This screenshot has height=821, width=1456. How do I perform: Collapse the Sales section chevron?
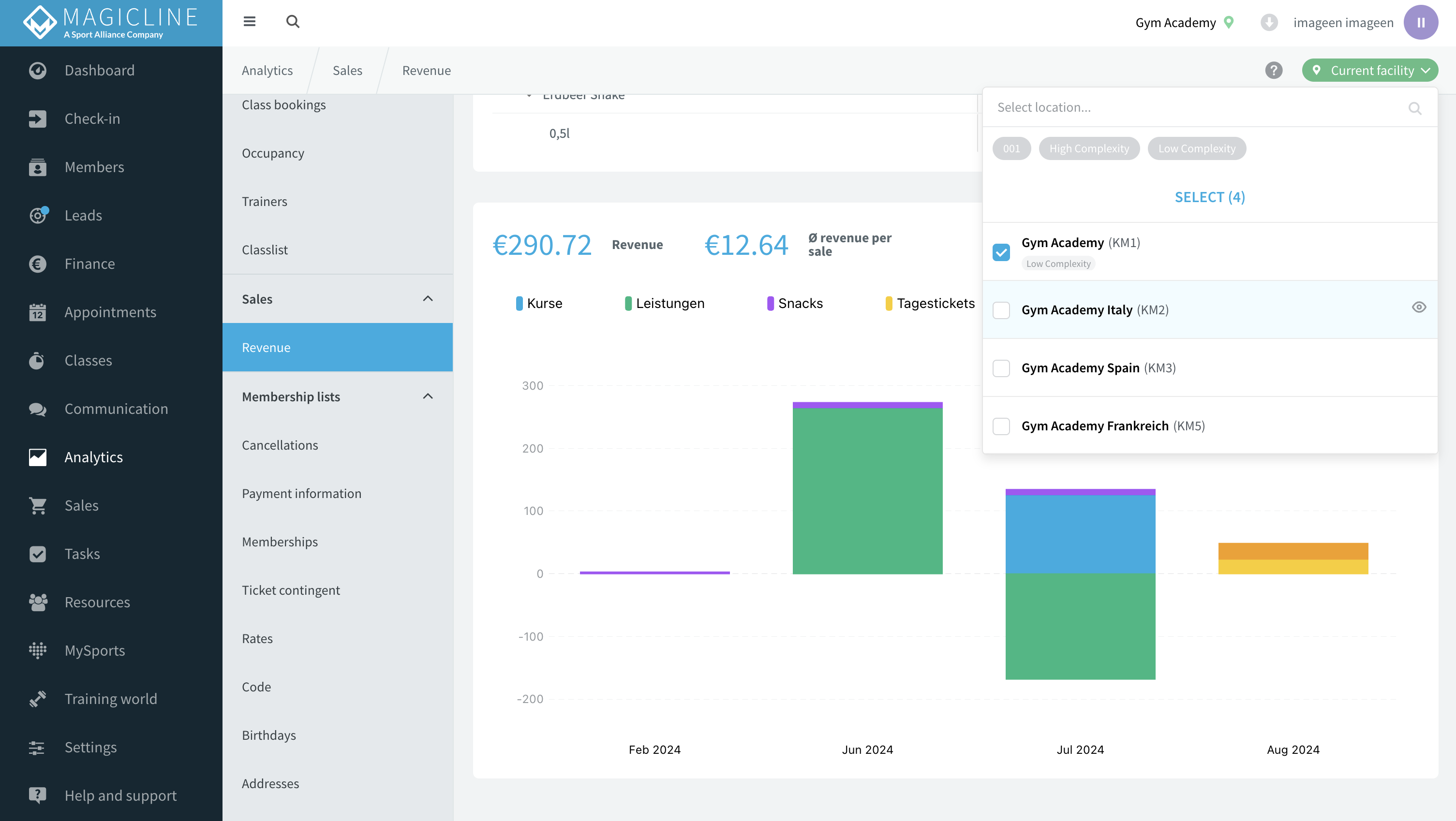(428, 299)
